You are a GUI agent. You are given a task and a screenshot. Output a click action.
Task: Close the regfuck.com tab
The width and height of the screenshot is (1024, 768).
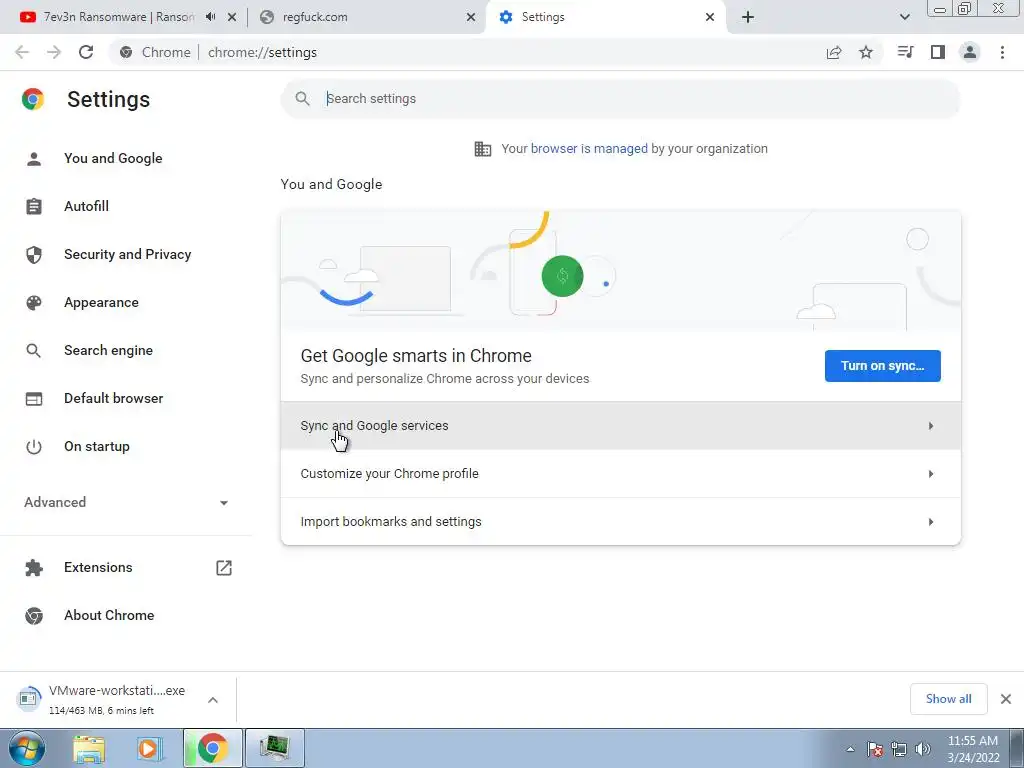click(471, 17)
